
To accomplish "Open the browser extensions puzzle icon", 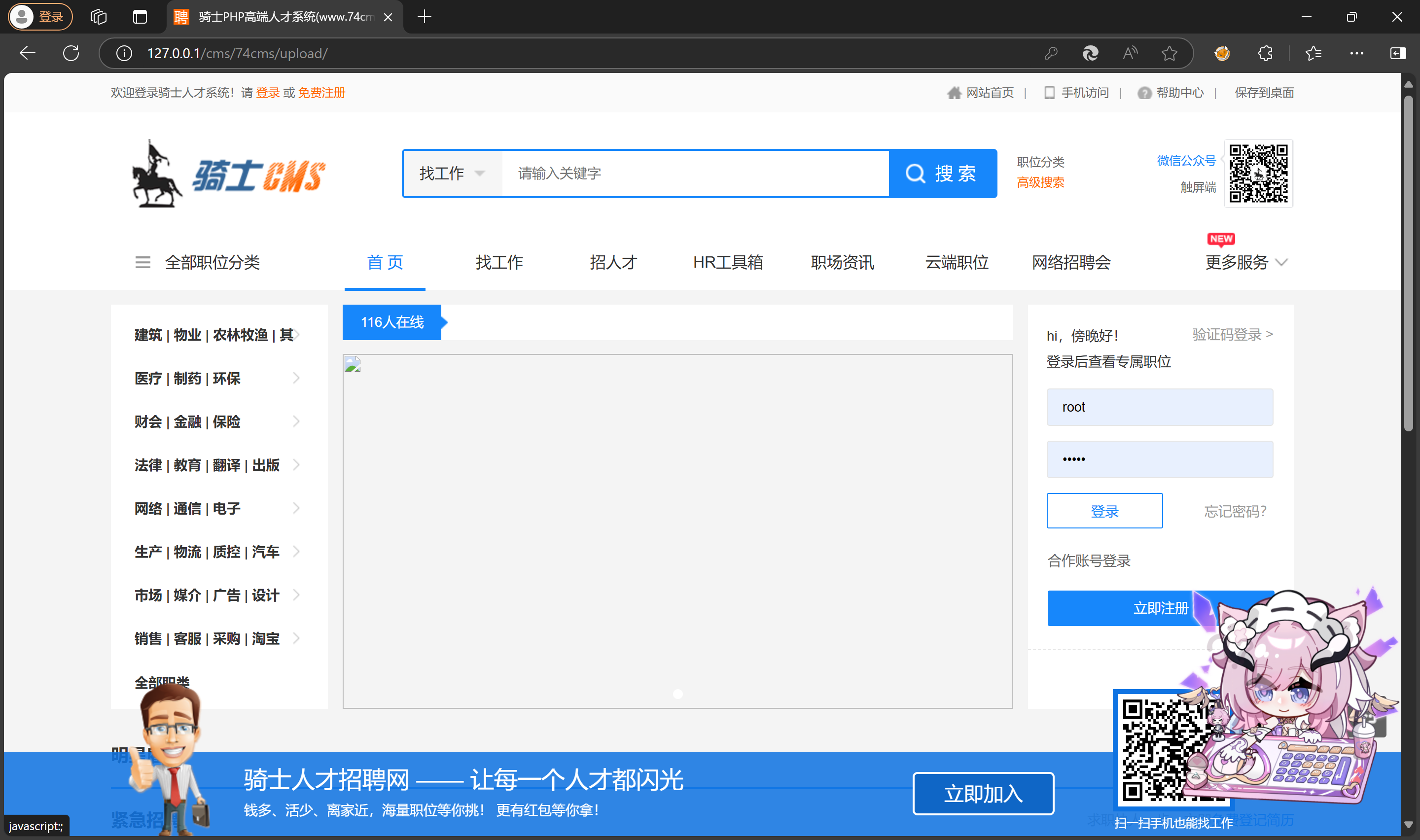I will [1266, 53].
